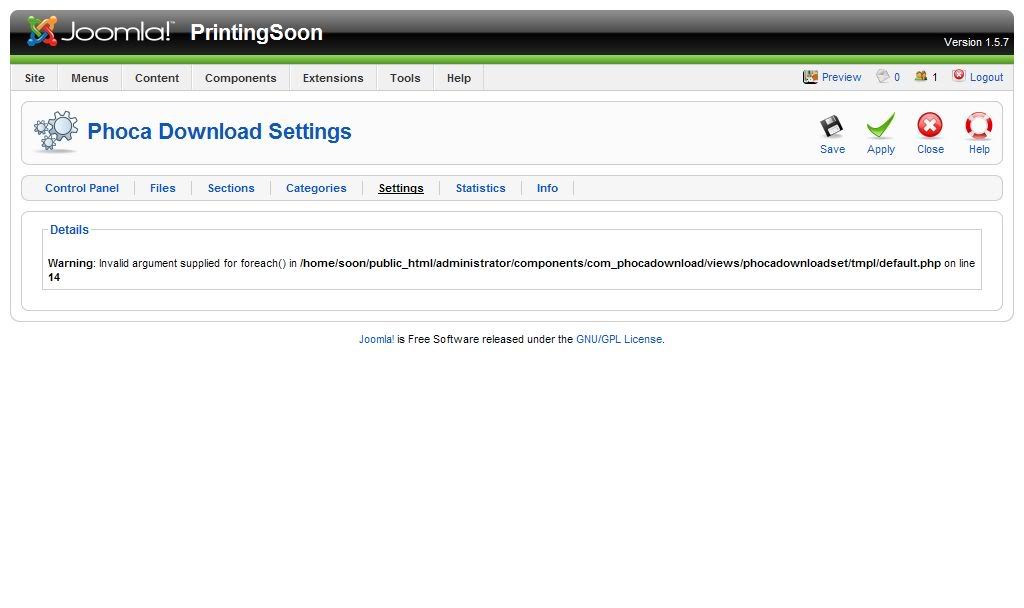Switch to the Statistics tab
The width and height of the screenshot is (1024, 608).
(480, 188)
